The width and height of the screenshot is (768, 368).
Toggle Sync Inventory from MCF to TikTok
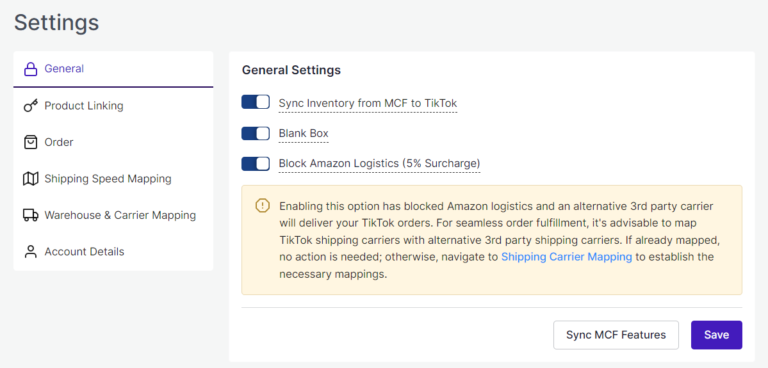(x=256, y=102)
